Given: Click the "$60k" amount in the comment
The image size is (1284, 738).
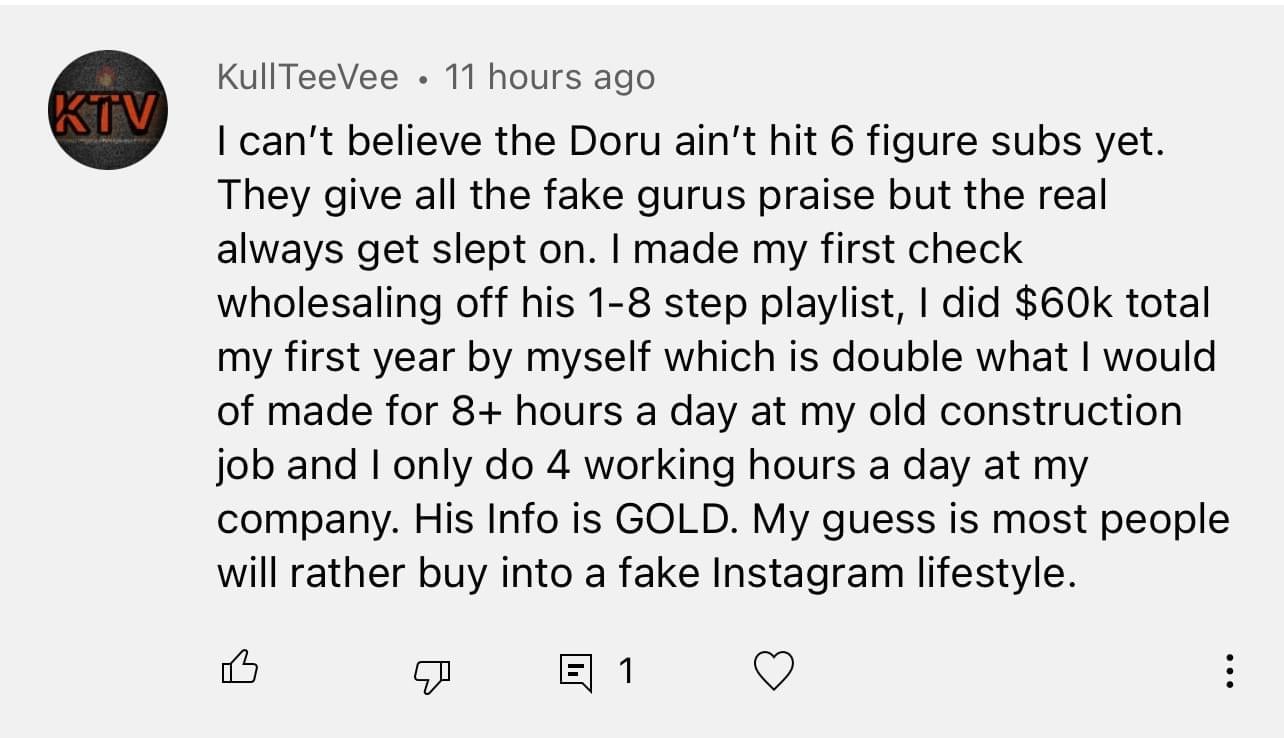Looking at the screenshot, I should (x=1064, y=303).
